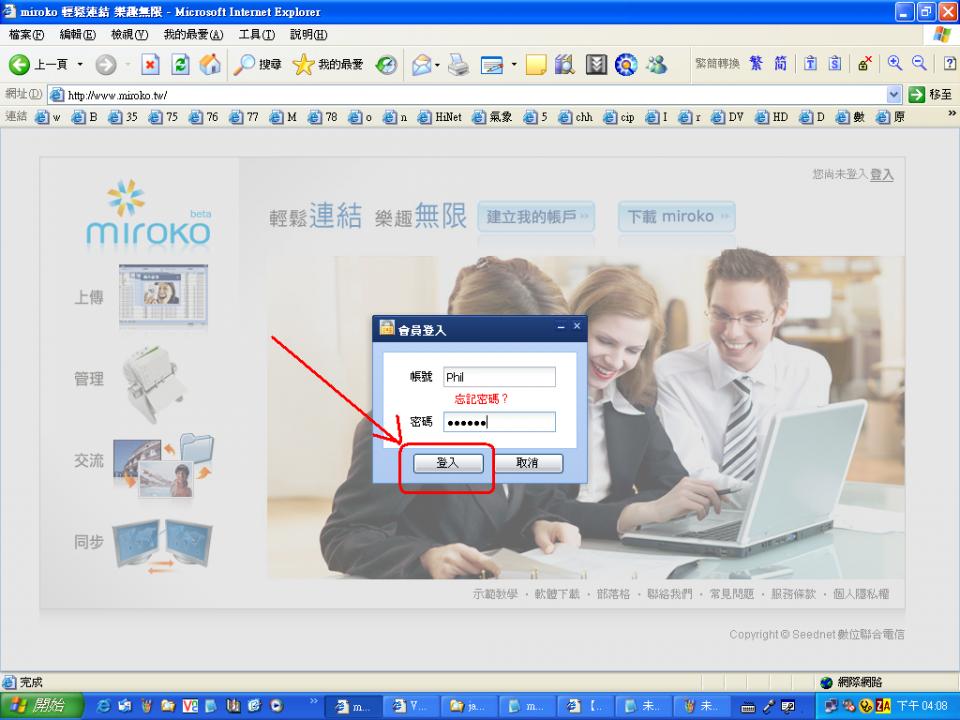Image resolution: width=960 pixels, height=720 pixels.
Task: Open the Back button history dropdown arrow
Action: coord(80,65)
